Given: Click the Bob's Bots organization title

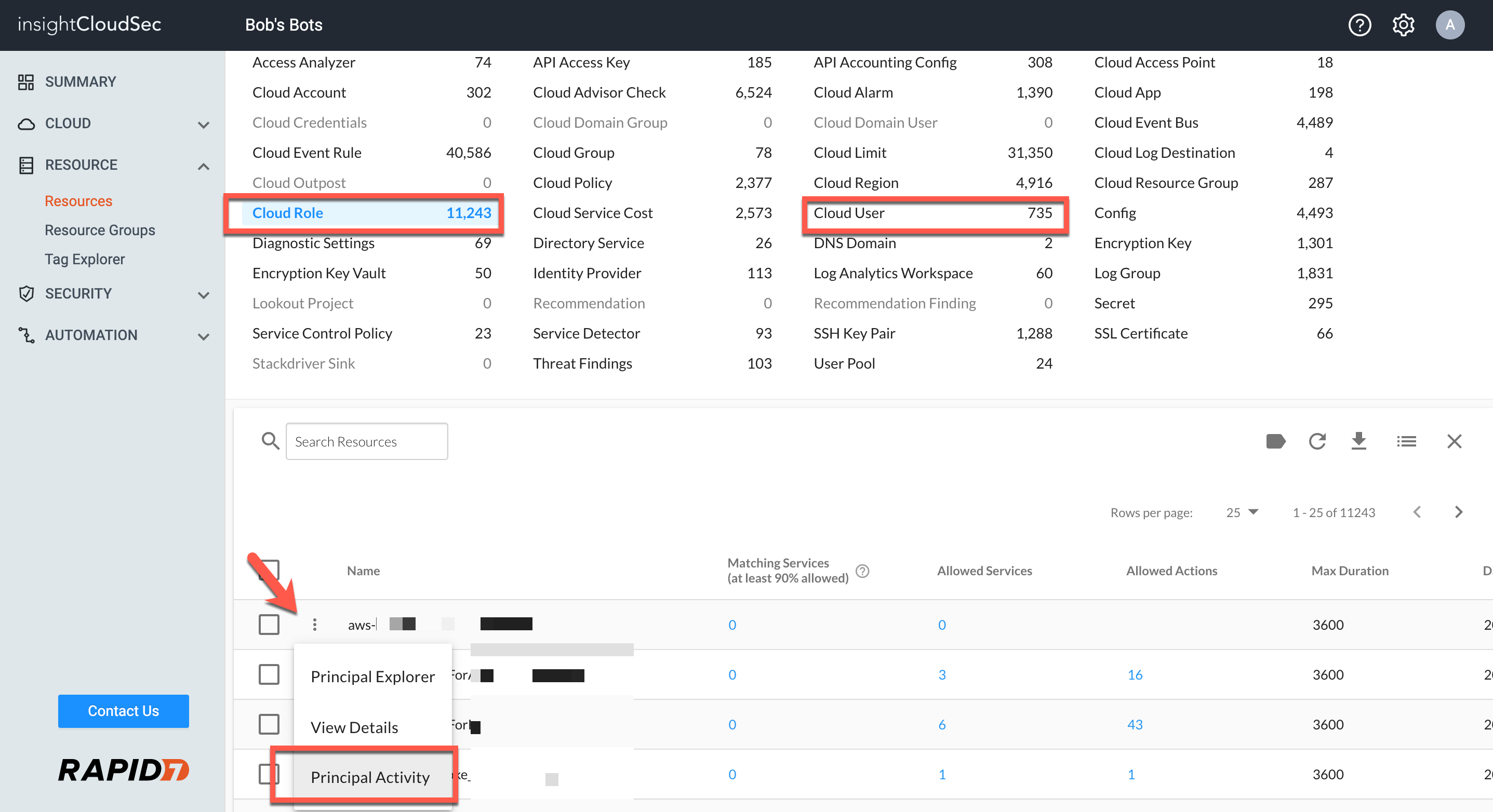Looking at the screenshot, I should tap(284, 25).
